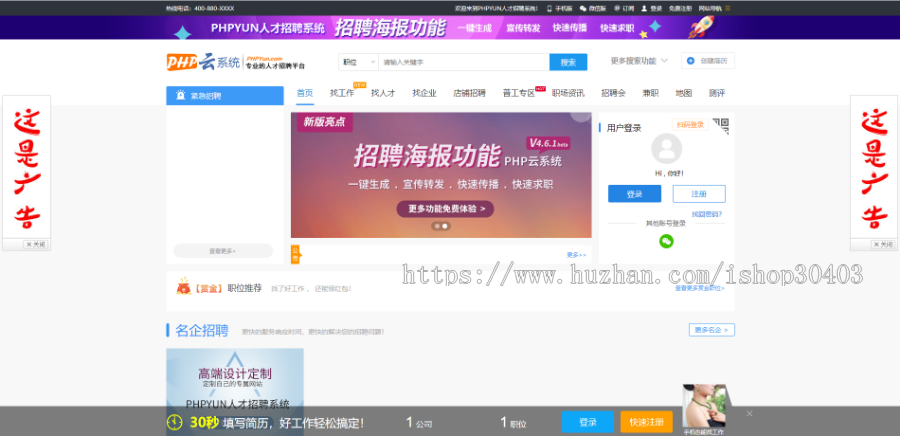The height and width of the screenshot is (436, 900).
Task: Open the 手机版 mobile phone icon link
Action: 549,8
